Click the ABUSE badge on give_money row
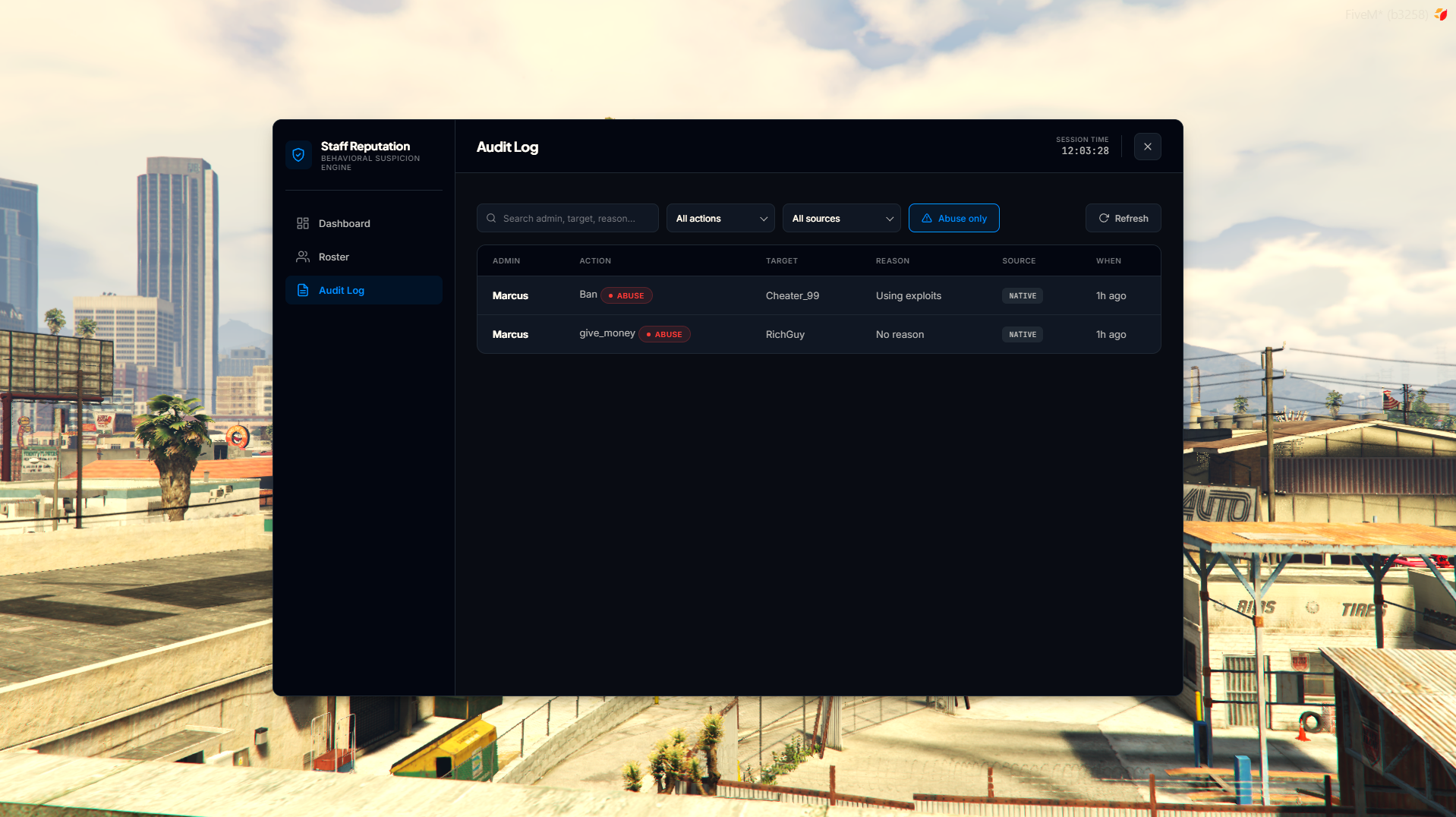1456x817 pixels. coord(664,334)
